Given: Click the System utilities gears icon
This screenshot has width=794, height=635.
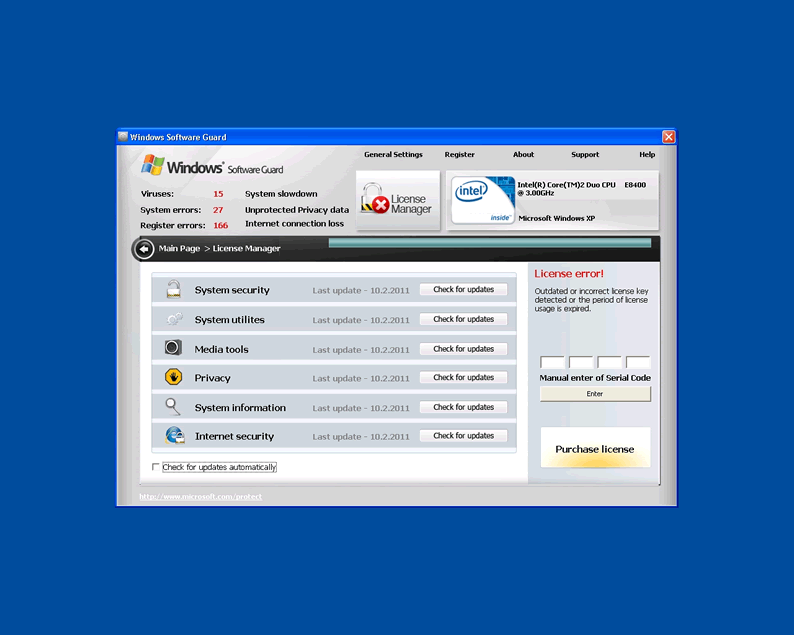Looking at the screenshot, I should coord(174,319).
